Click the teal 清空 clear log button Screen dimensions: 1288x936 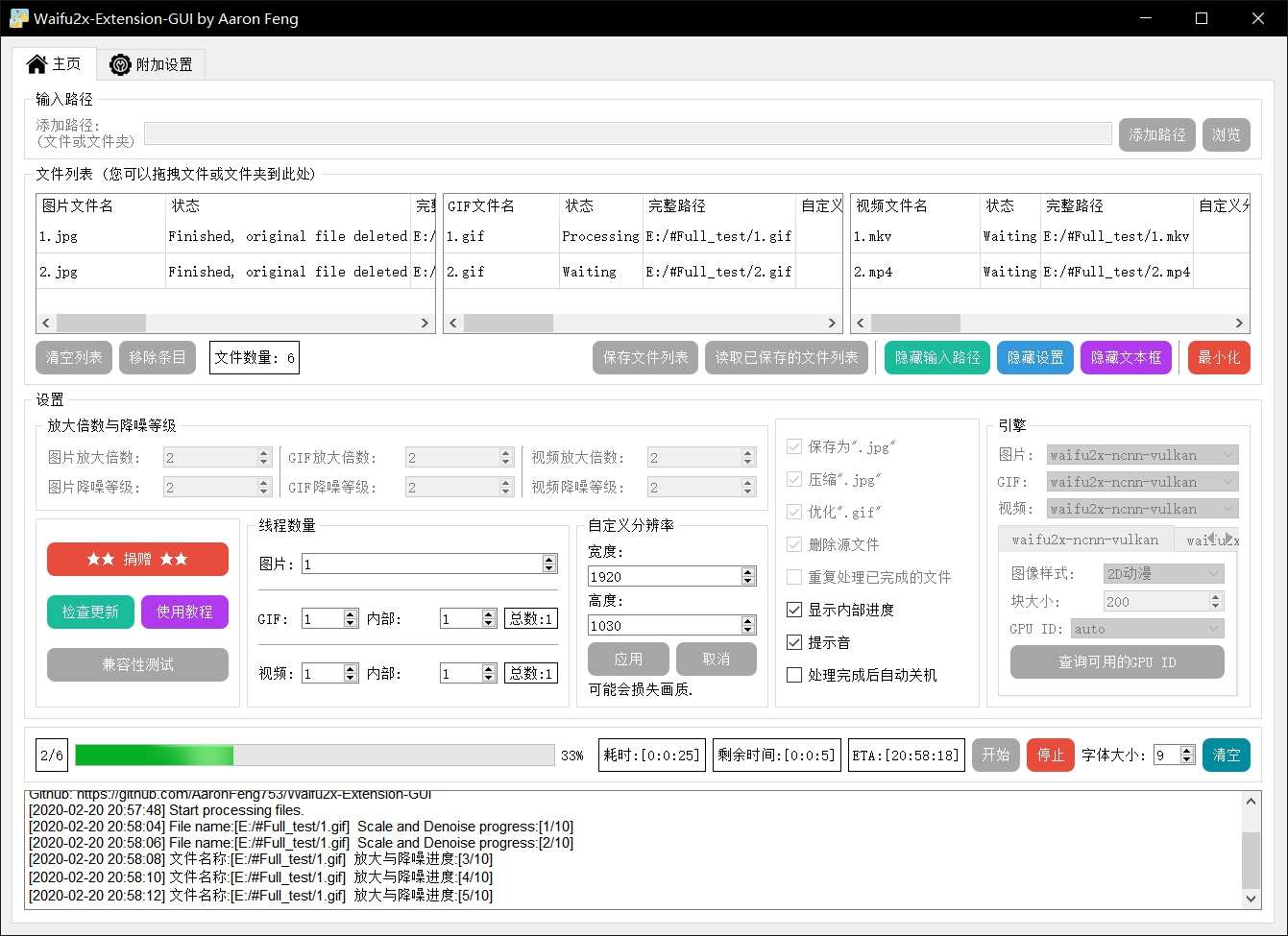(x=1227, y=756)
